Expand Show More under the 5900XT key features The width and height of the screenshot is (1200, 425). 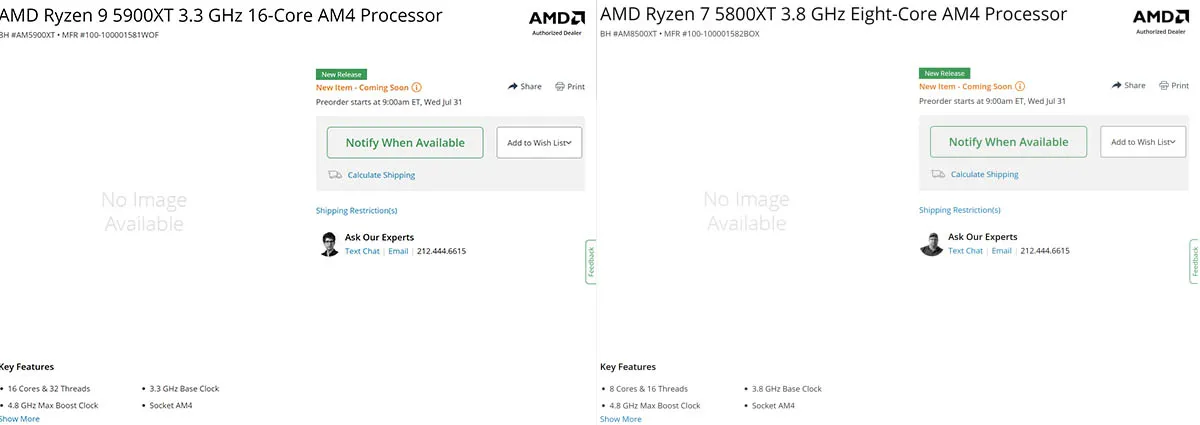click(20, 419)
